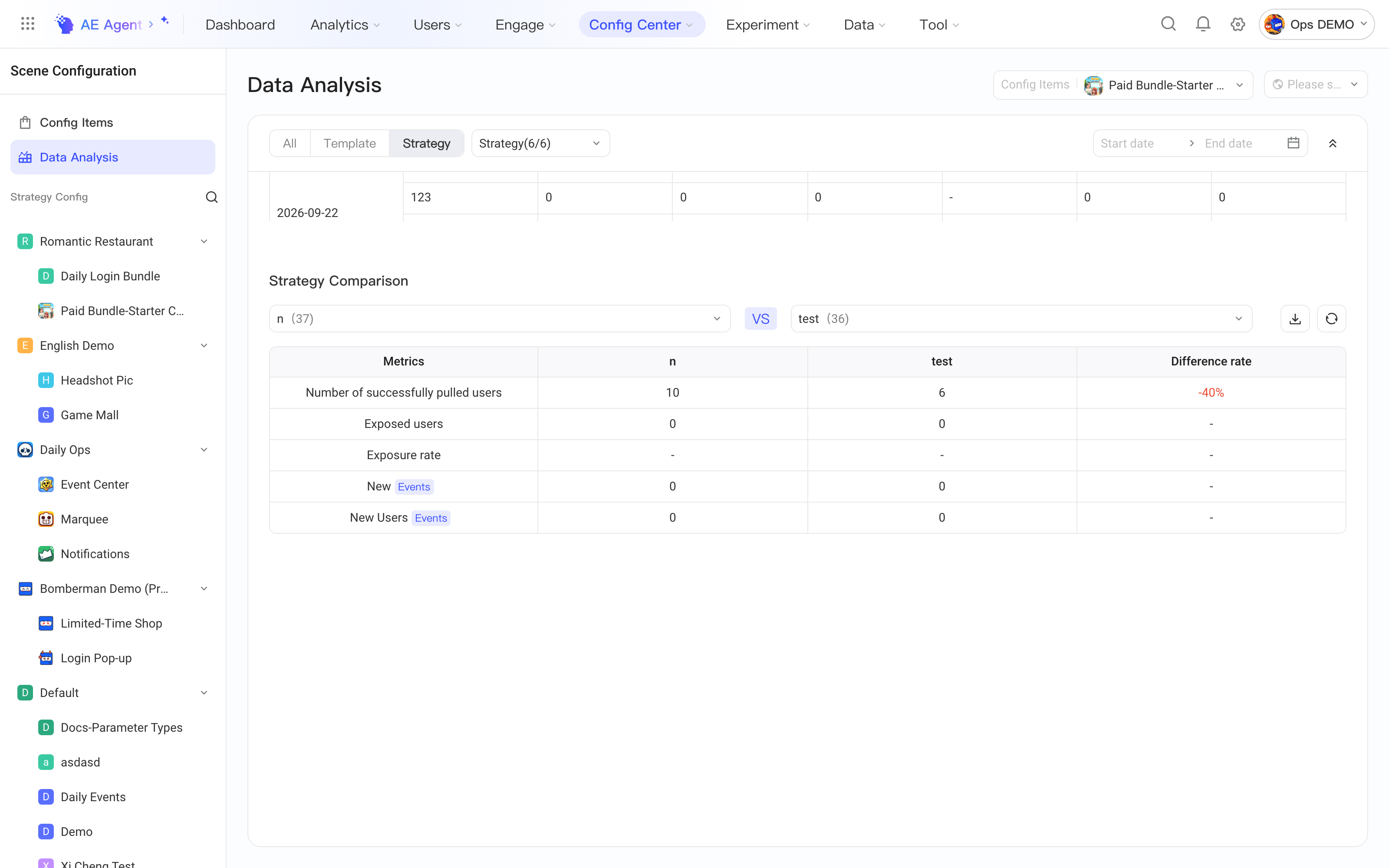Open the Experiment menu
1389x868 pixels.
tap(767, 25)
